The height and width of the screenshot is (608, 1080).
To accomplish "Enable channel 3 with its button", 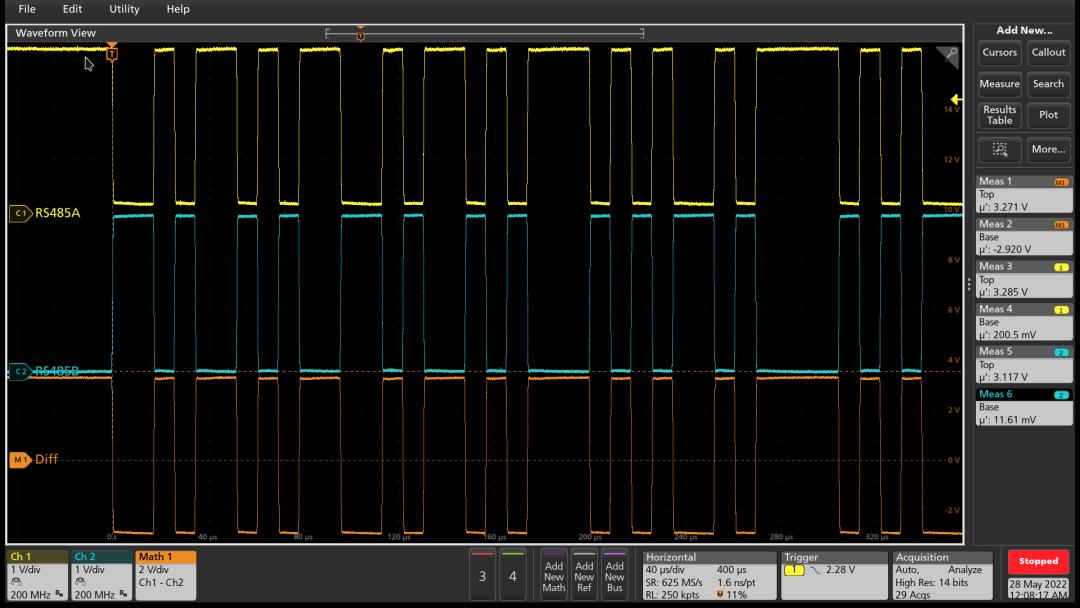I will coord(482,575).
